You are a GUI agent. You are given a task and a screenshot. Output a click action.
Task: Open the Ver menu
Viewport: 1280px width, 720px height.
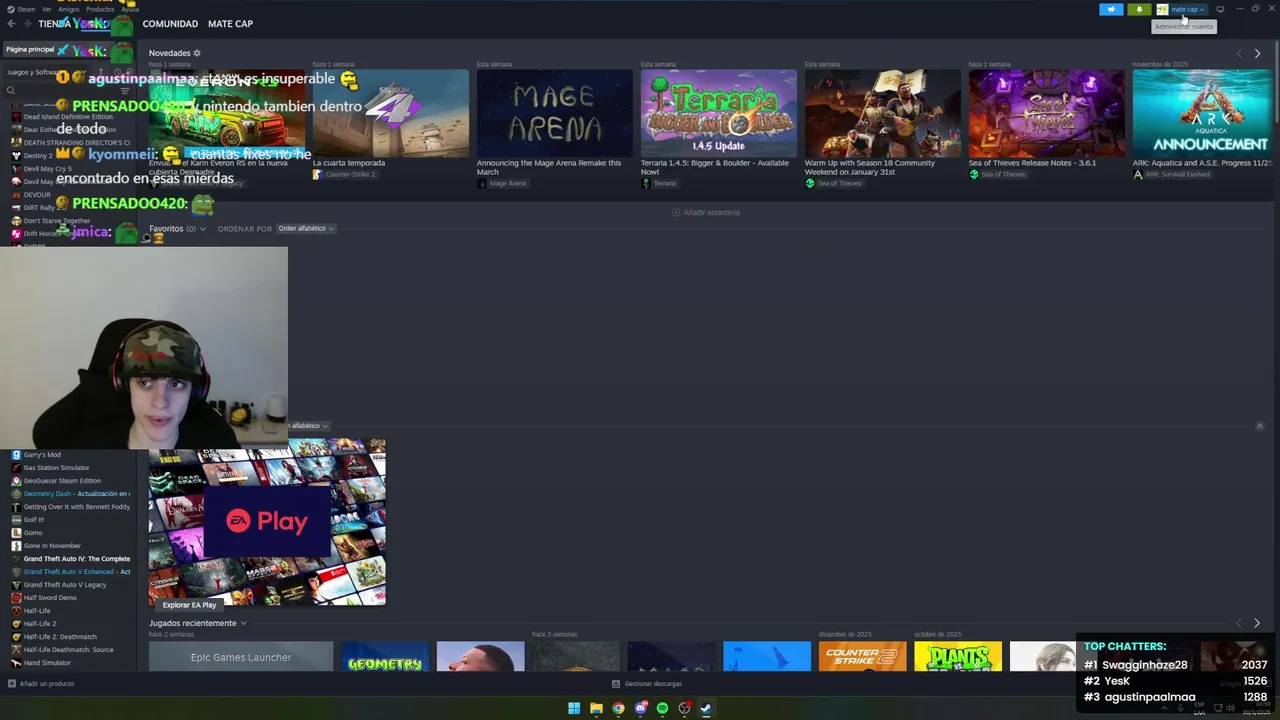[x=47, y=9]
